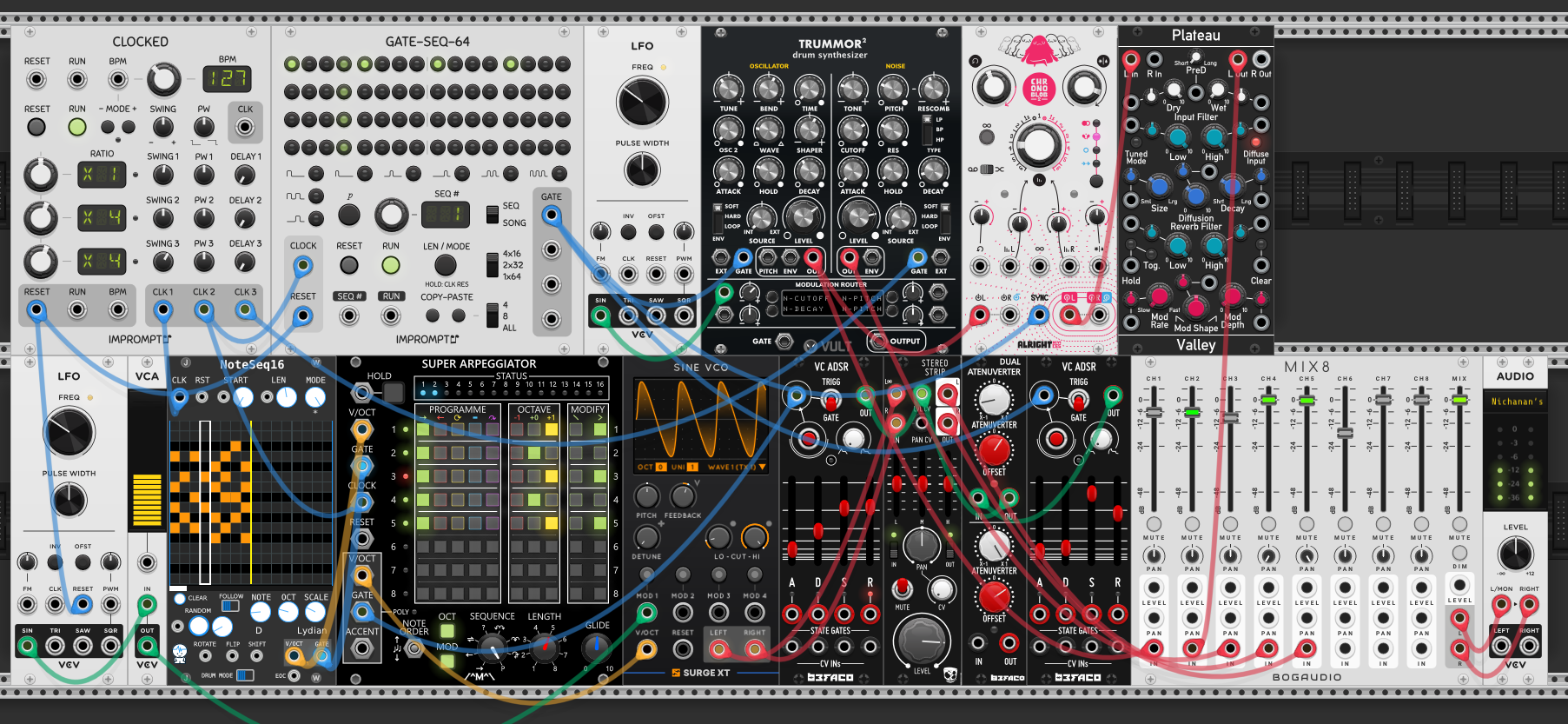Click FREQ knob on LFO beside VCA

click(69, 432)
